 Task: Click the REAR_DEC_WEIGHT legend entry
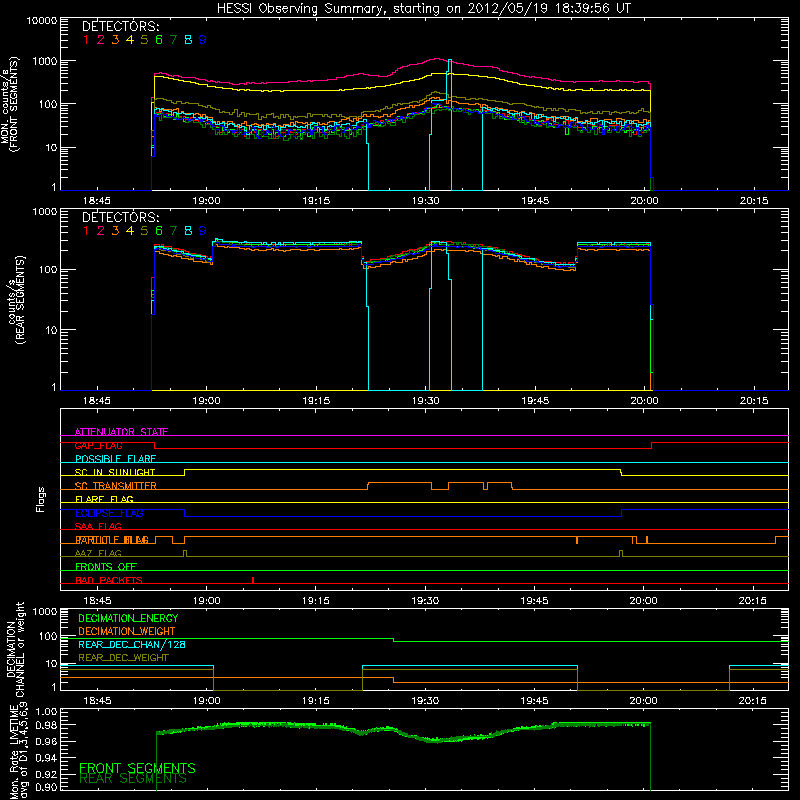pos(123,658)
